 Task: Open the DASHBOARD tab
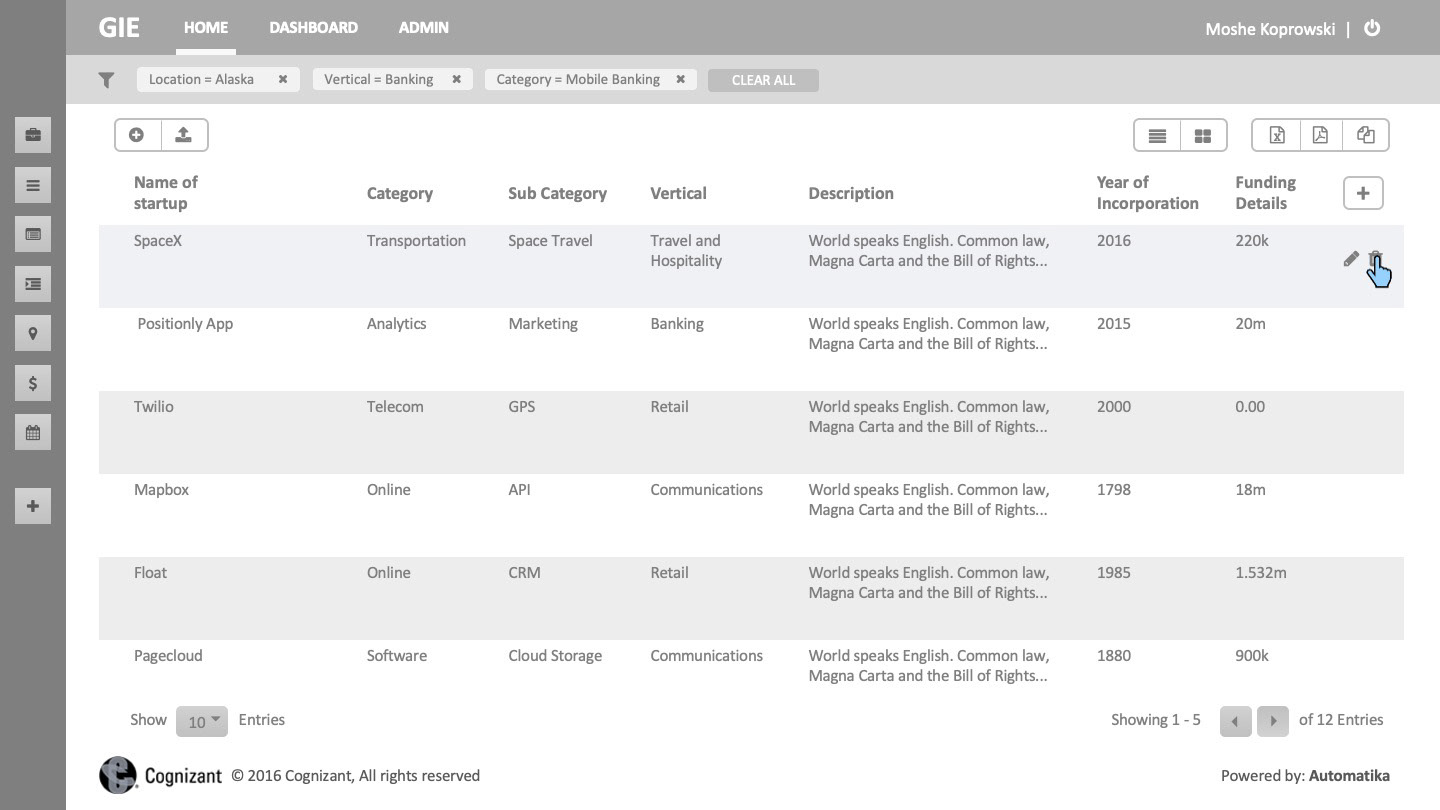click(313, 28)
